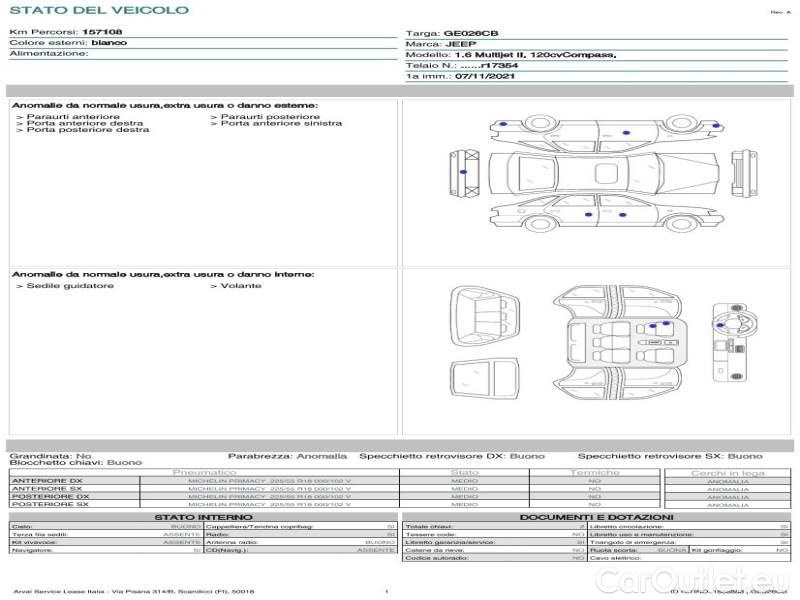The image size is (800, 600).
Task: Click the Cerchi in lega column header
Action: [727, 472]
